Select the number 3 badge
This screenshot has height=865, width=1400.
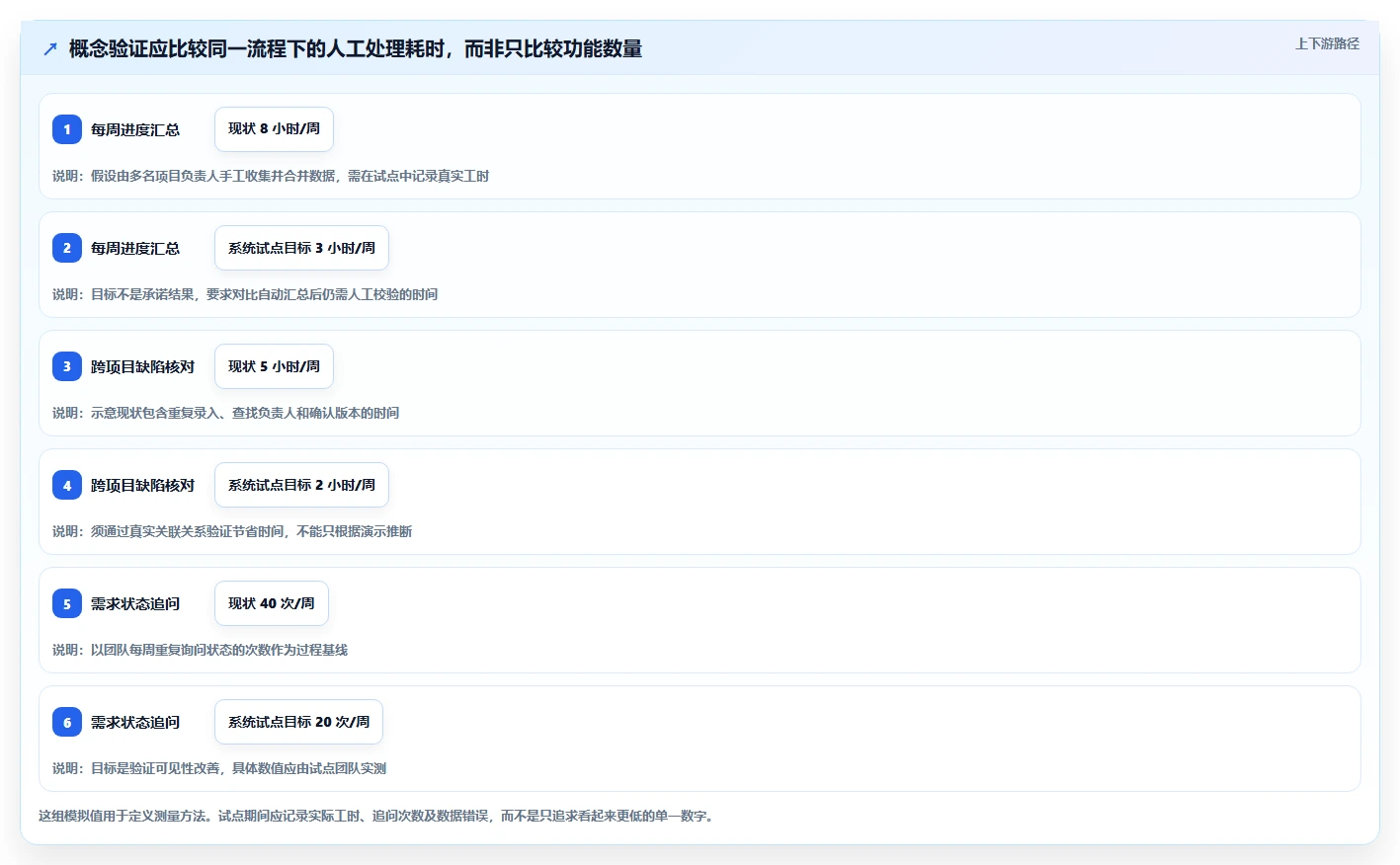tap(67, 366)
